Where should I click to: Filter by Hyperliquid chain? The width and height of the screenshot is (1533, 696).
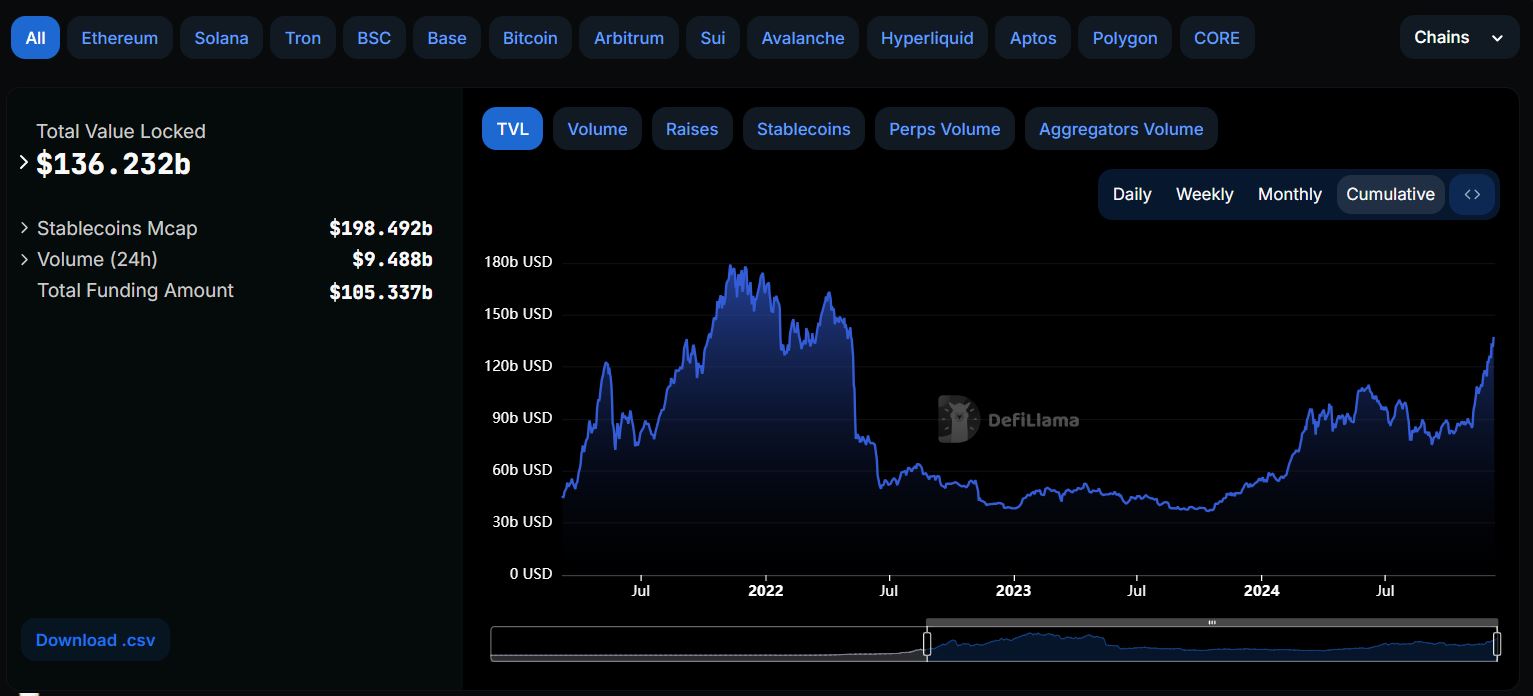[927, 38]
